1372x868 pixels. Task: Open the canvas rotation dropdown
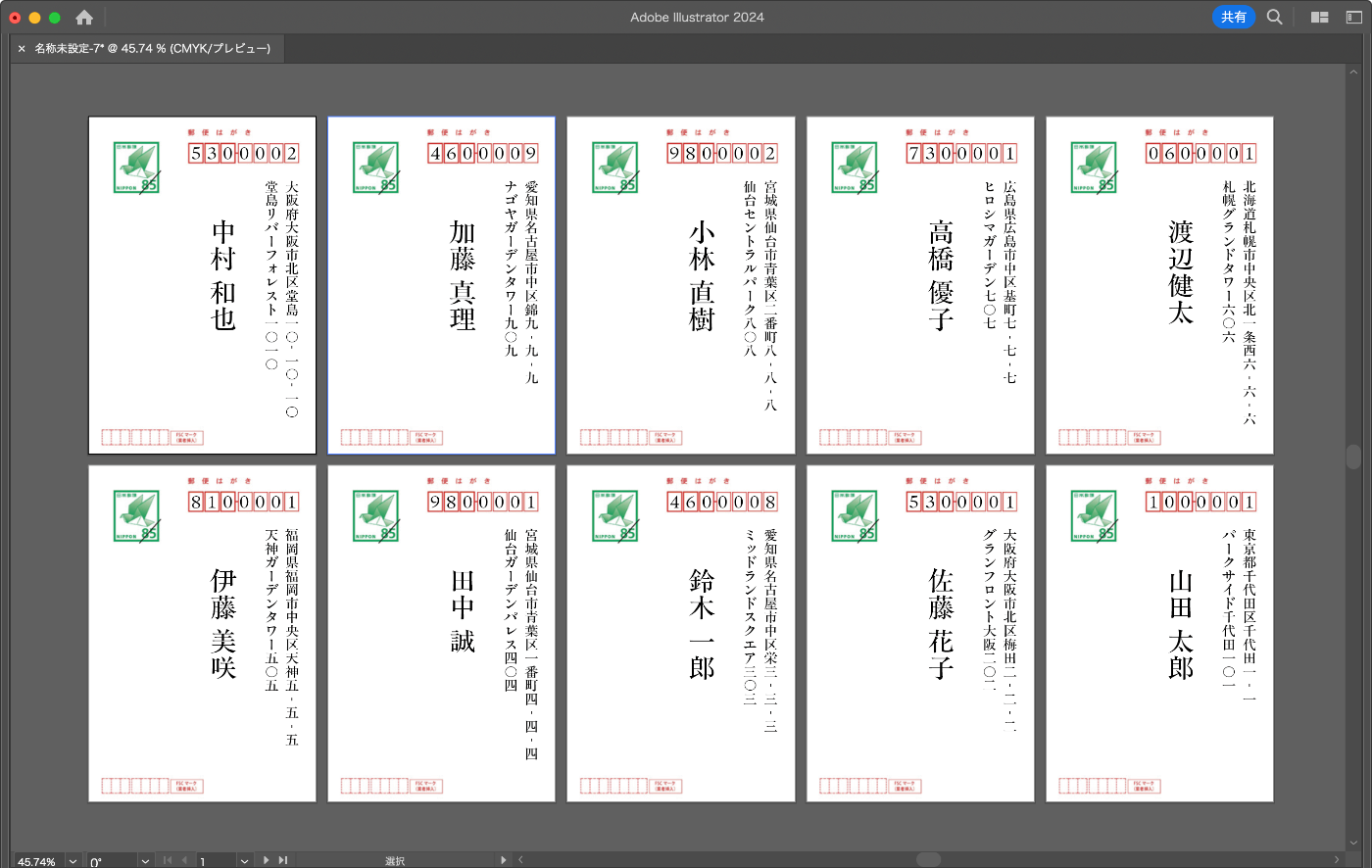pos(145,861)
